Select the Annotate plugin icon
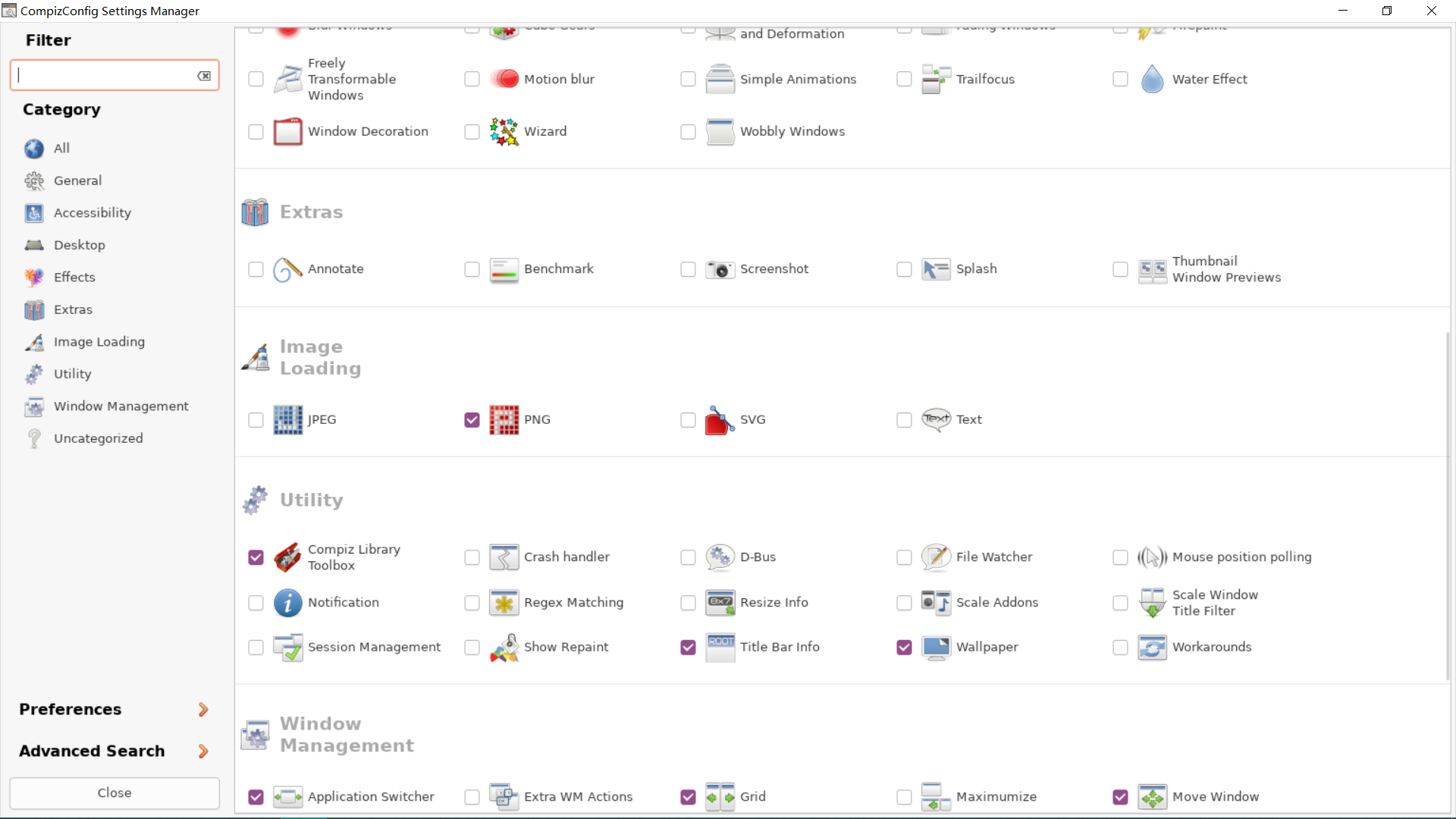Screen dimensions: 1456x819 point(287,269)
